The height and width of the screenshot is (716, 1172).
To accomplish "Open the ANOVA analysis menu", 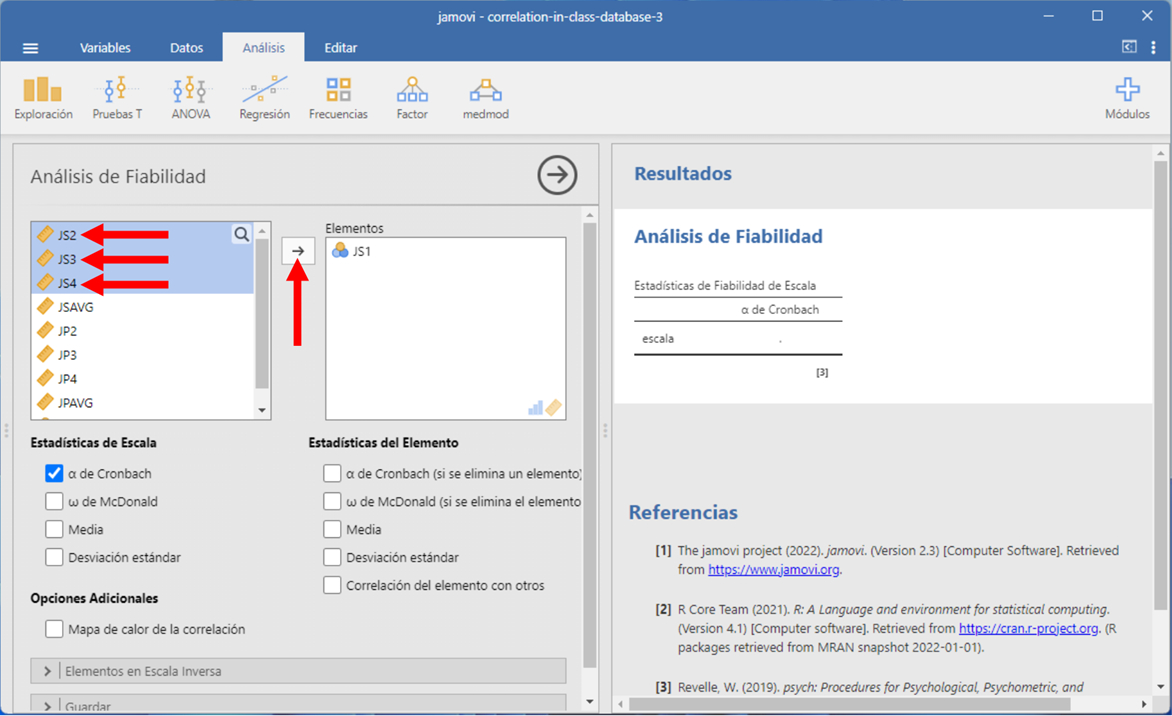I will click(x=190, y=99).
